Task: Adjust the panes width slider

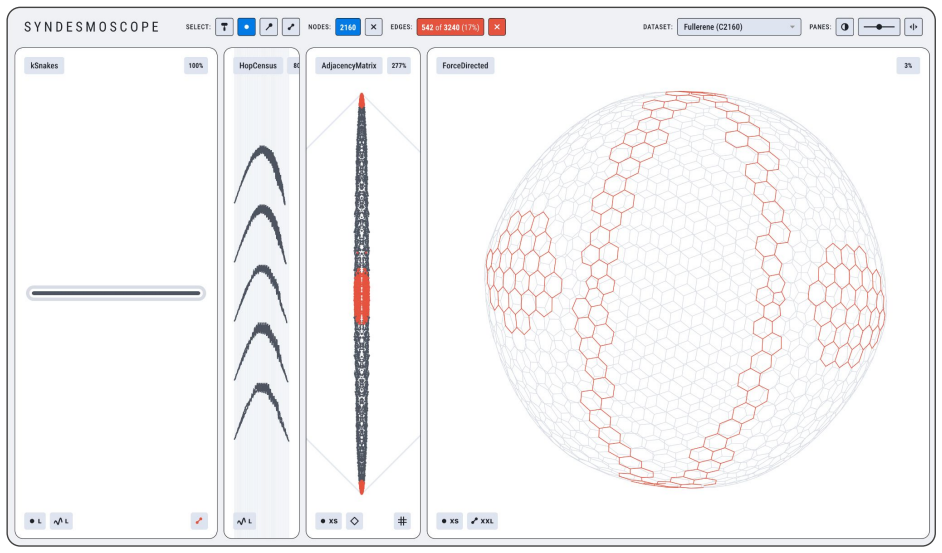Action: click(x=879, y=27)
